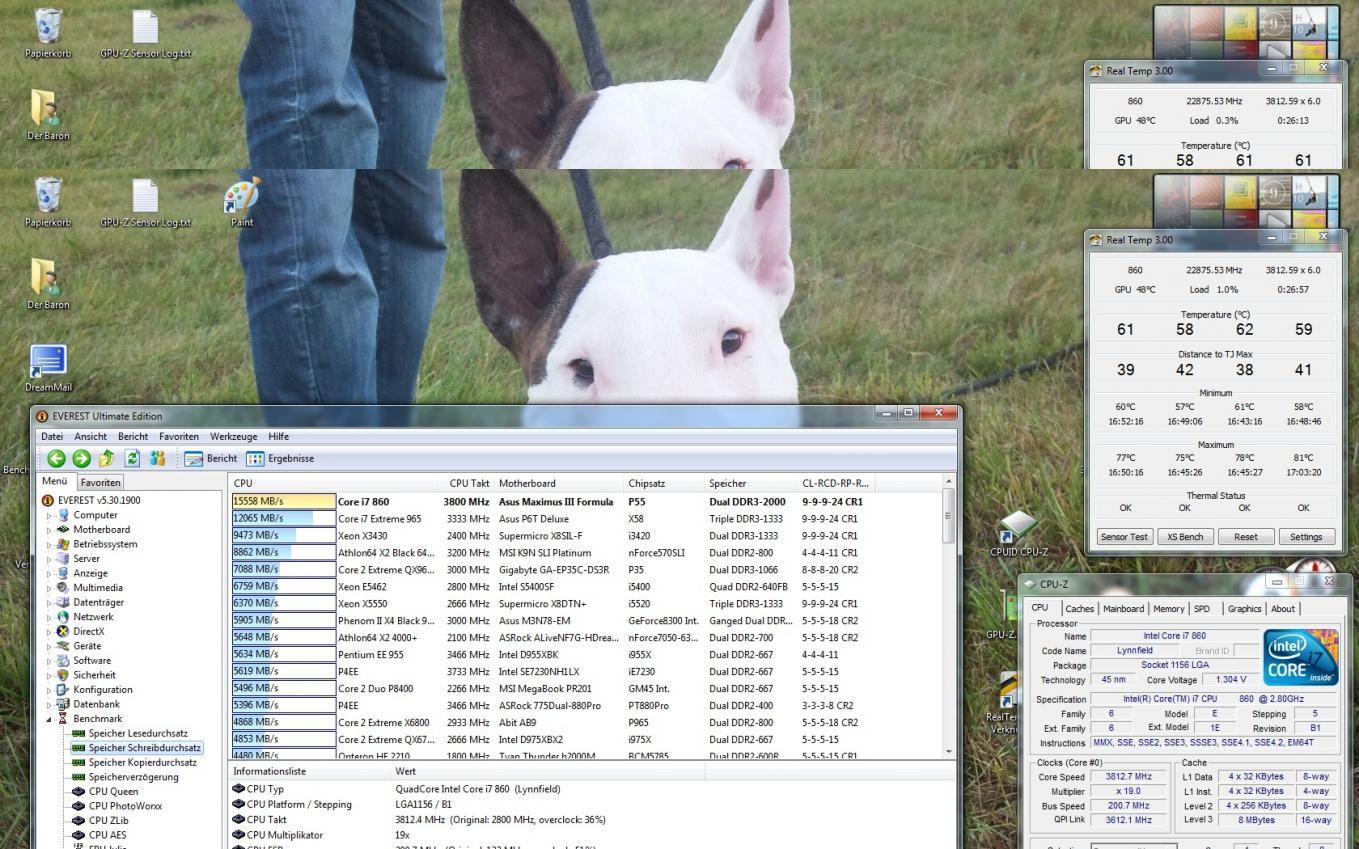The width and height of the screenshot is (1359, 849).
Task: Click the results list scrollbar up arrow
Action: [948, 483]
